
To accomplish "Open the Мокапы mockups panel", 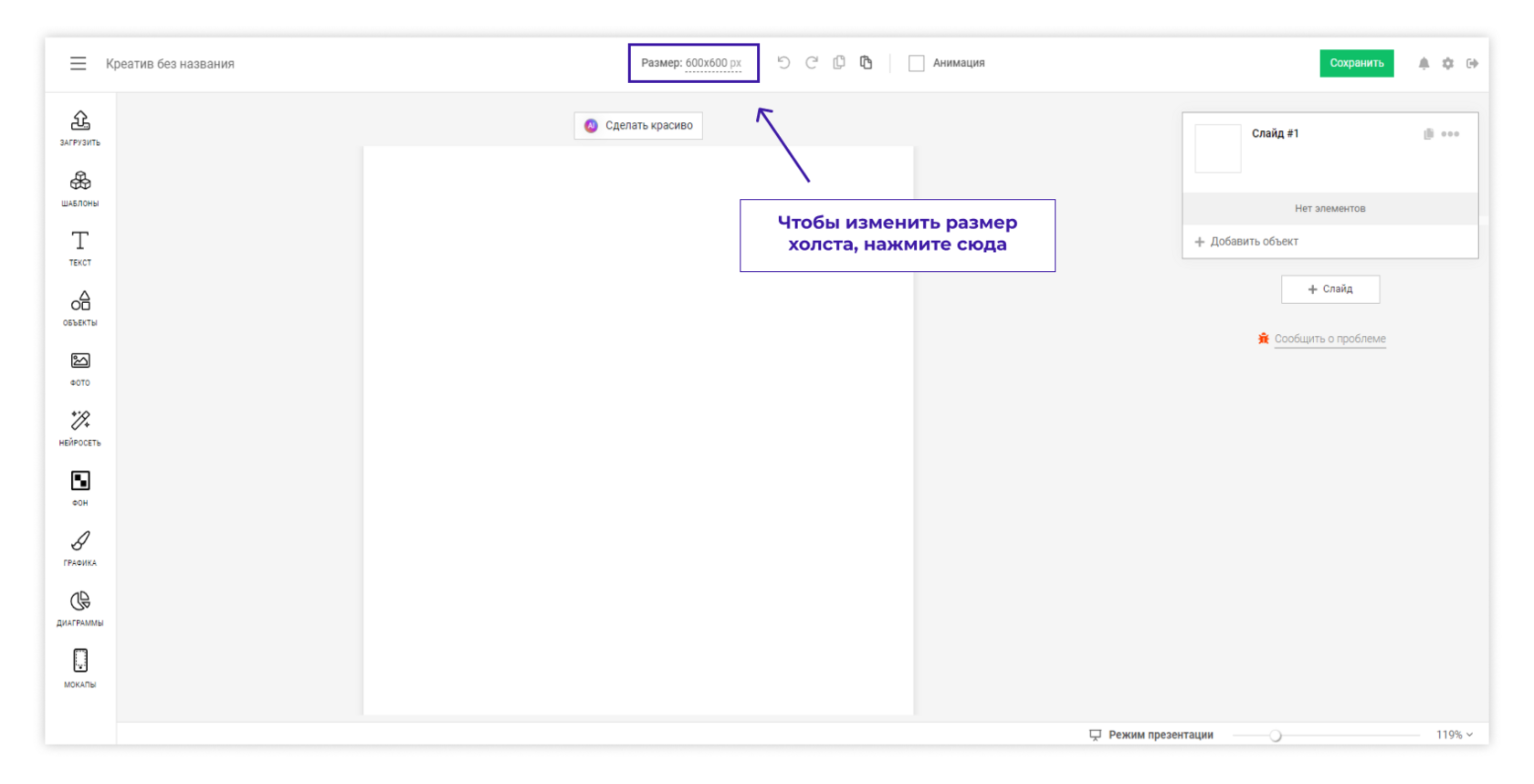I will click(80, 667).
